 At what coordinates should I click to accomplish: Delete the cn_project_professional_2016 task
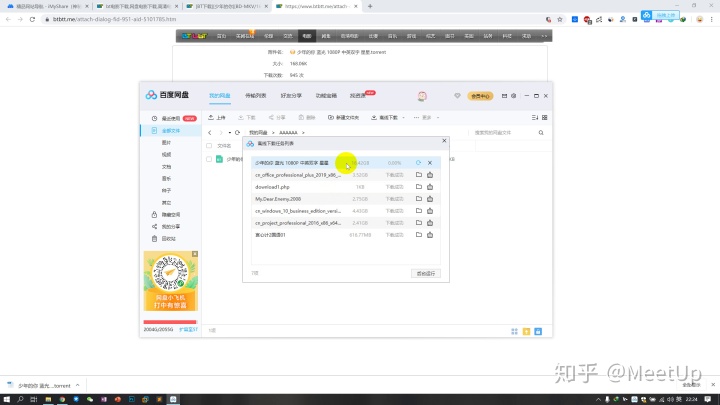point(430,223)
